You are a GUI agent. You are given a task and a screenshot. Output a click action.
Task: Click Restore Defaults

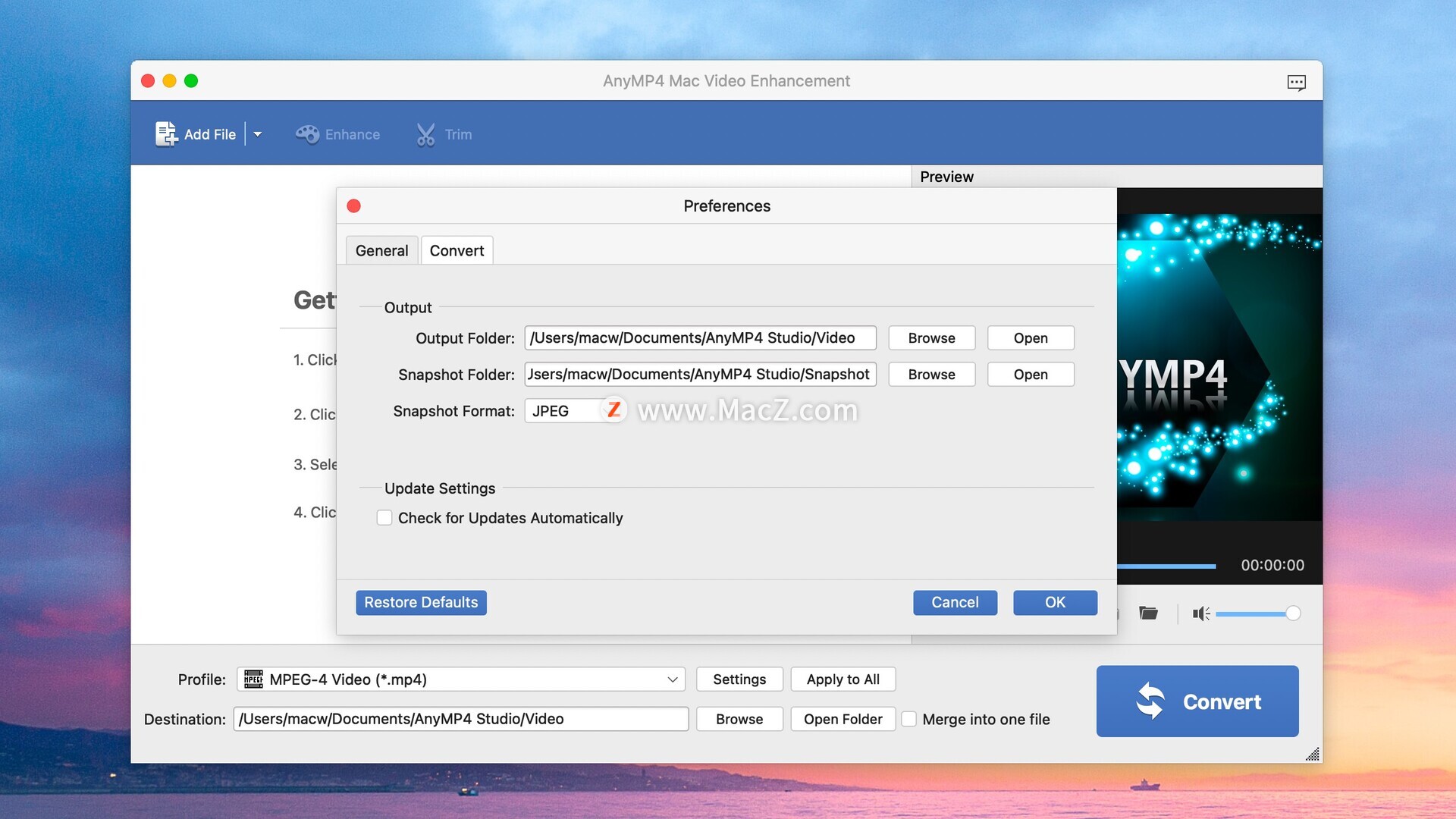[421, 602]
